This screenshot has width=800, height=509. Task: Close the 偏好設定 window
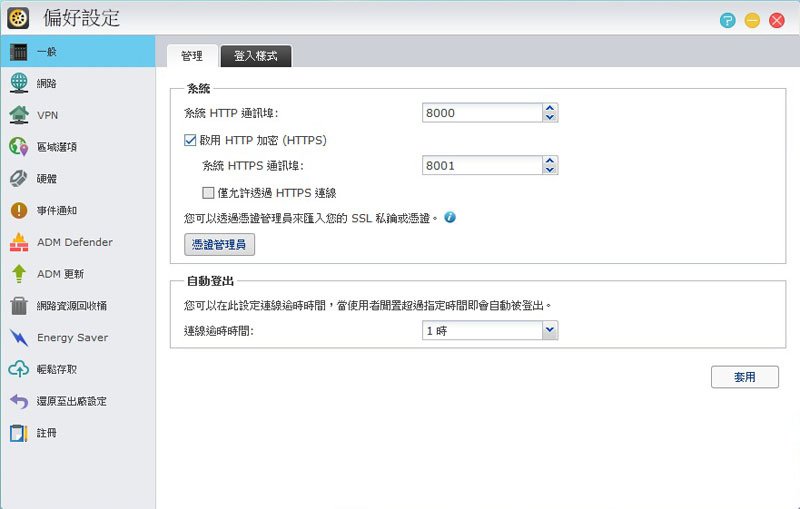pos(777,20)
